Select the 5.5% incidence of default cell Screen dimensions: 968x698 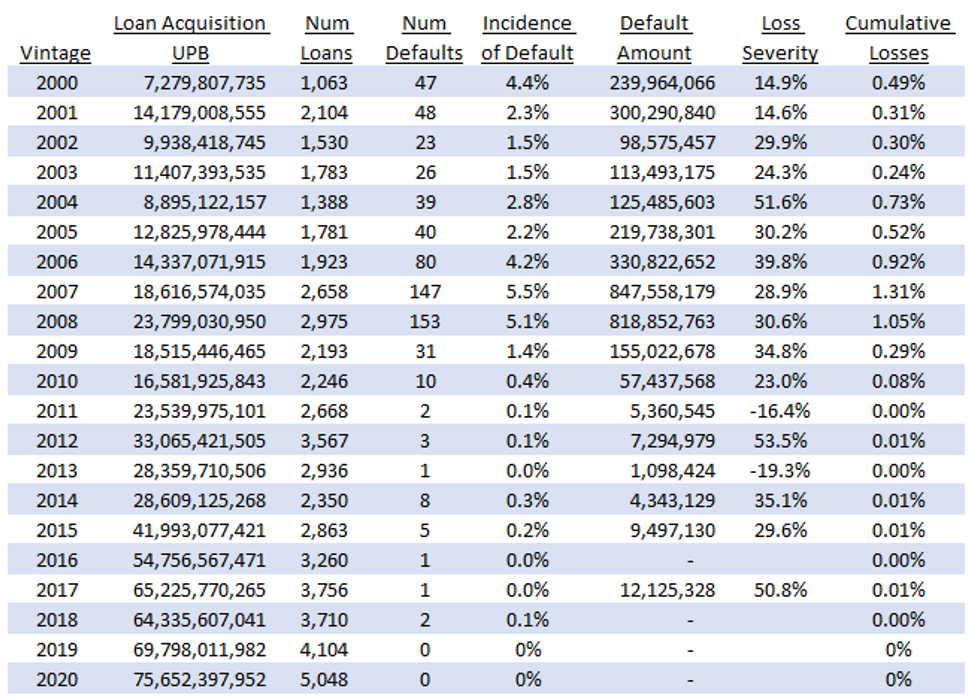(x=527, y=292)
